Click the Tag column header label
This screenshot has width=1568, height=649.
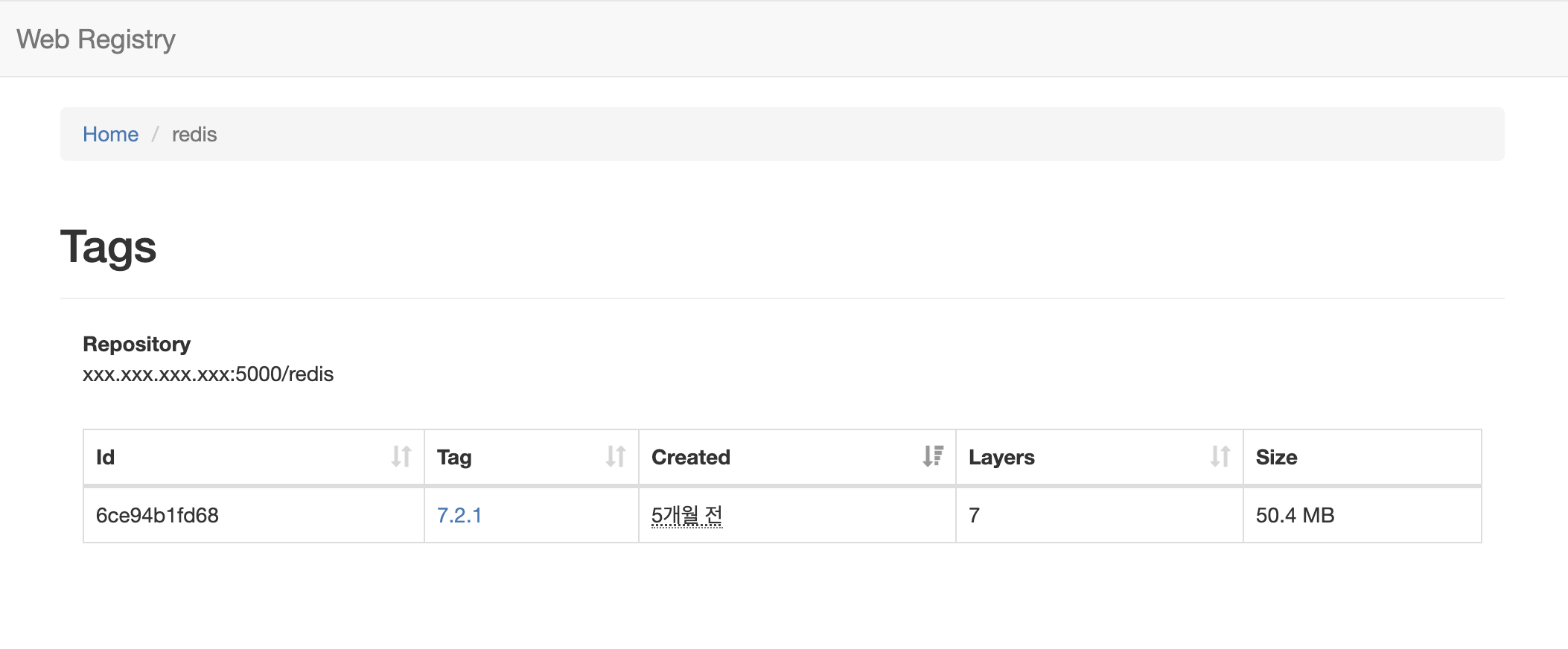[x=454, y=457]
